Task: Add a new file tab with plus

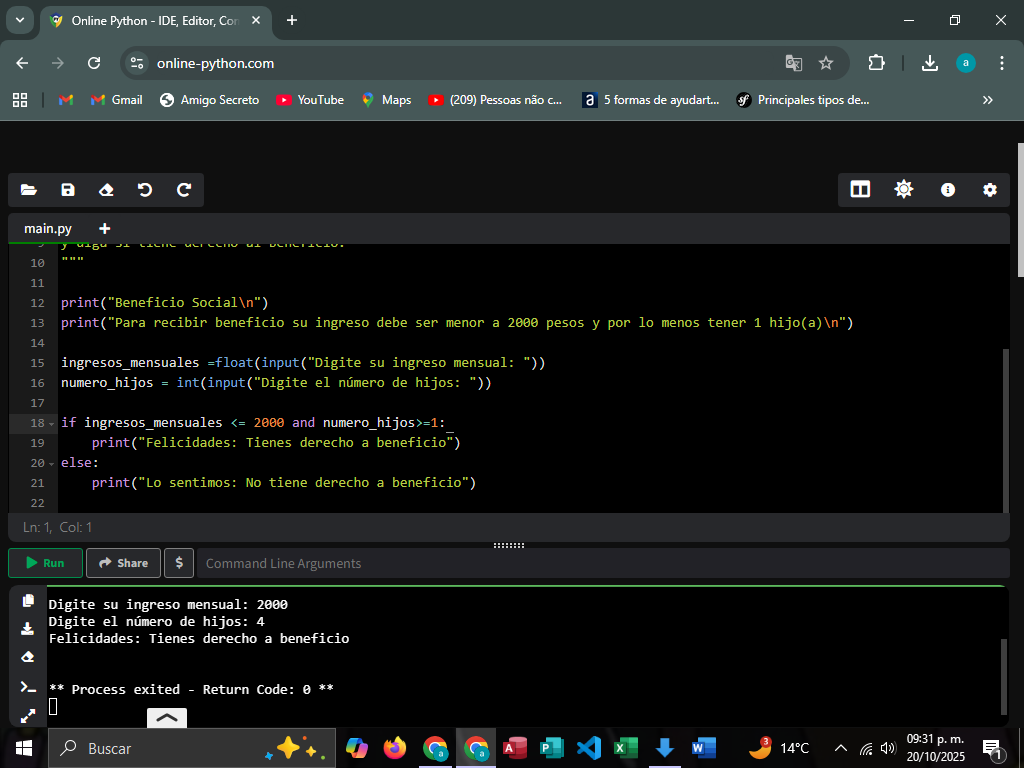Action: 105,228
